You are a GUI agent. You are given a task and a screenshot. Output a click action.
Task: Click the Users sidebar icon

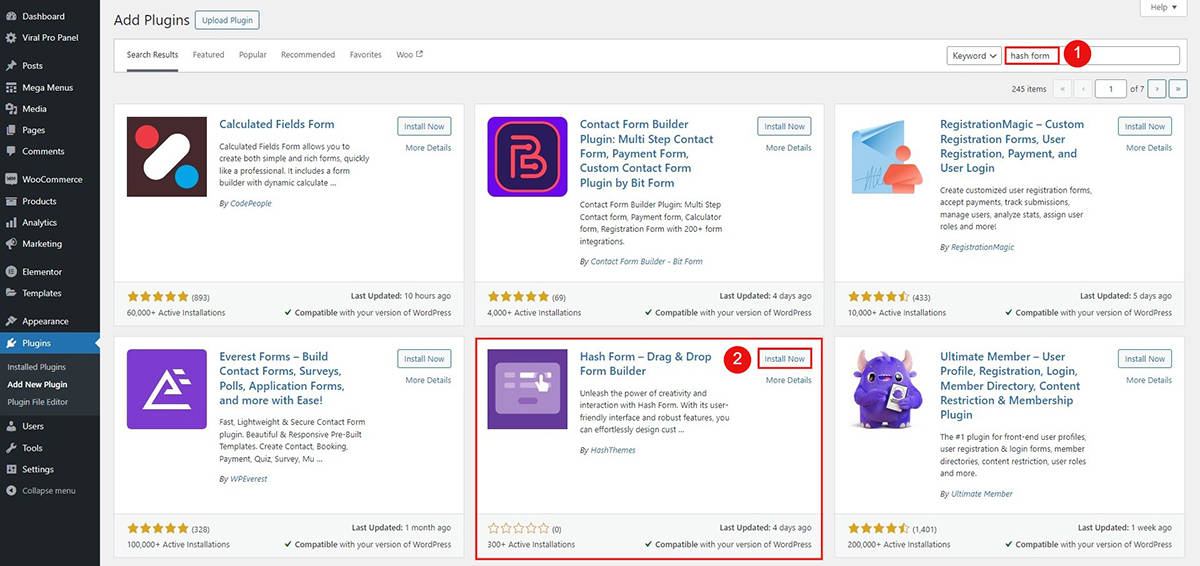tap(10, 427)
